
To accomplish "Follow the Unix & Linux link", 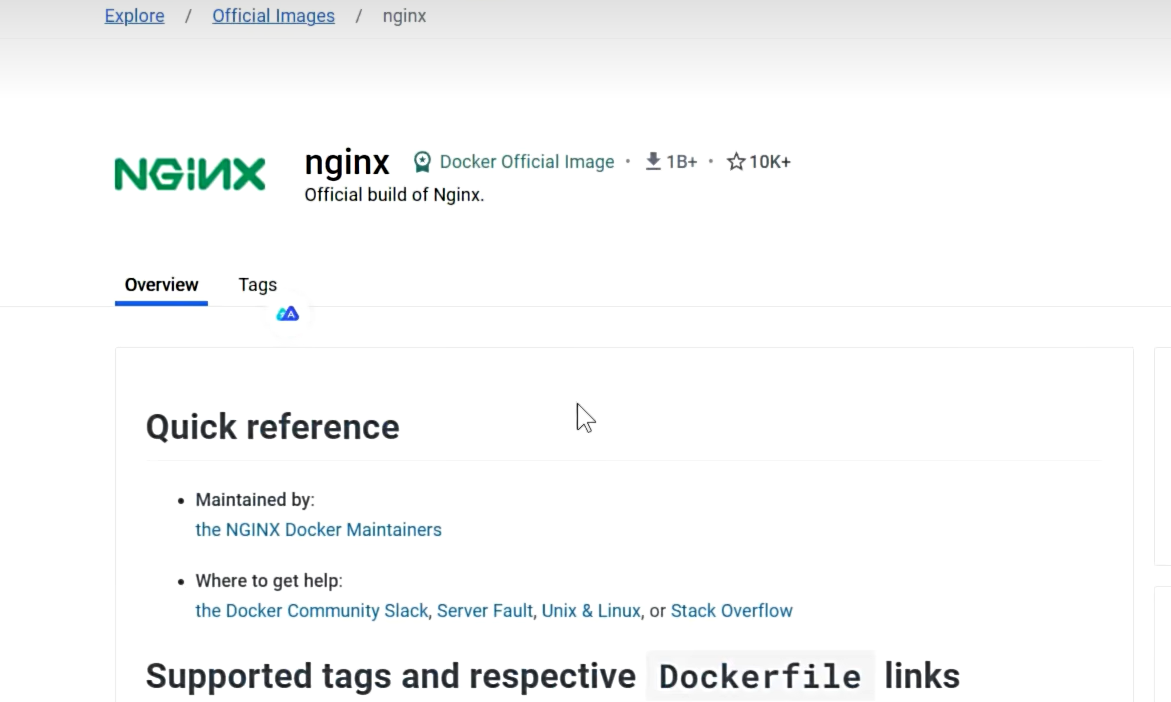I will pos(590,611).
